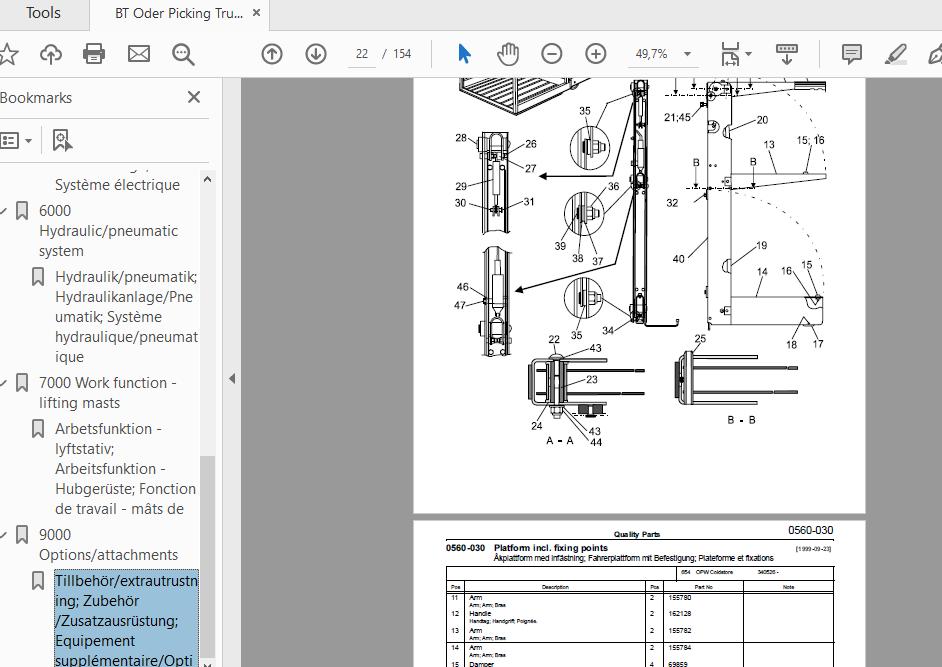Zoom in with the plus button

tap(595, 54)
